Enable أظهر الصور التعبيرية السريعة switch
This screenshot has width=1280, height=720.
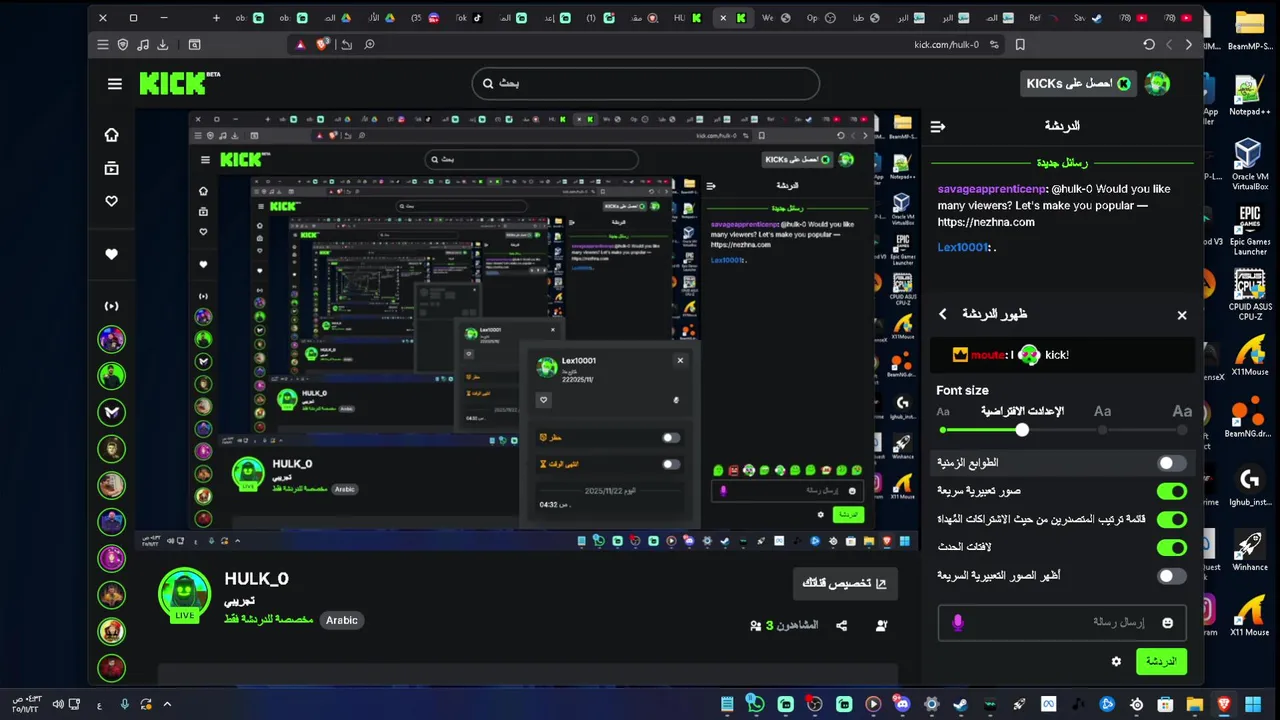[1171, 576]
